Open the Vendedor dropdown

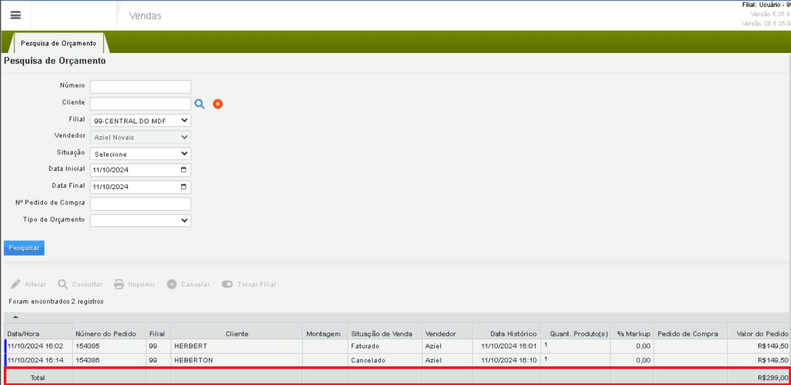coord(140,137)
